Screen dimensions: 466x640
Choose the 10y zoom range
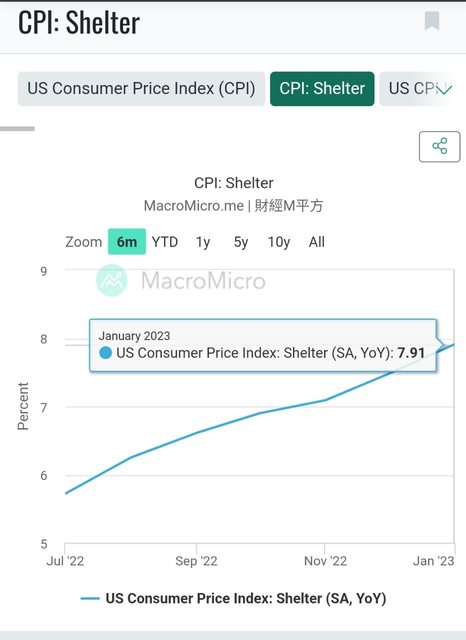point(279,242)
